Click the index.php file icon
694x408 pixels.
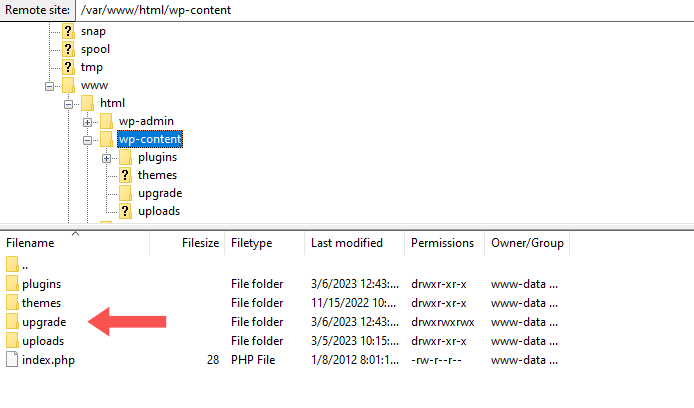[x=12, y=360]
